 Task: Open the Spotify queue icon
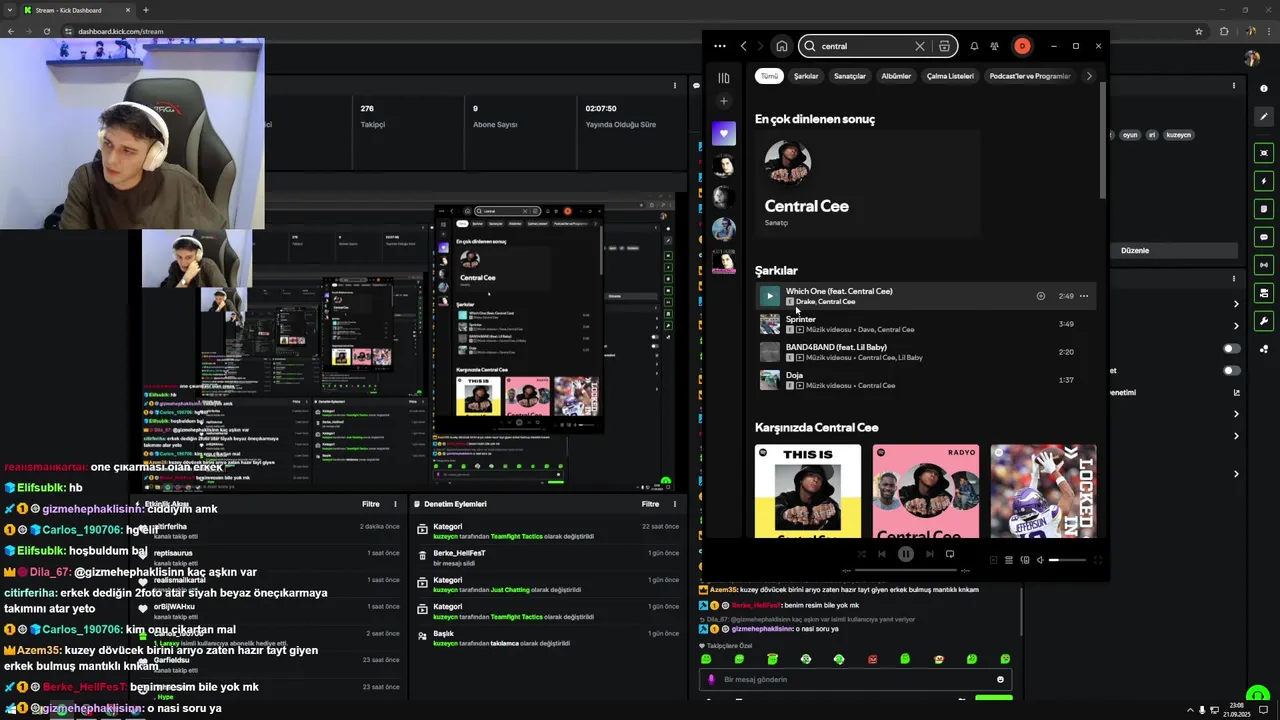pyautogui.click(x=1009, y=560)
